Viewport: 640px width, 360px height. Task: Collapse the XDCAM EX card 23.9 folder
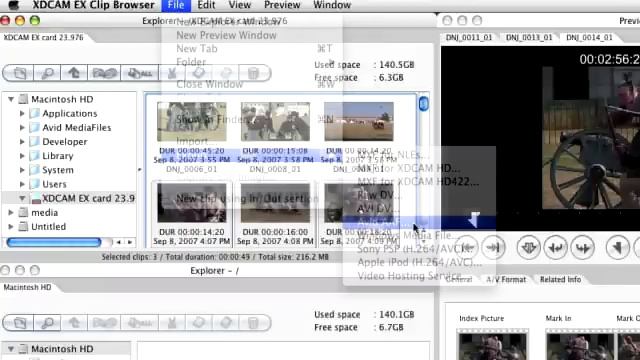click(x=22, y=198)
